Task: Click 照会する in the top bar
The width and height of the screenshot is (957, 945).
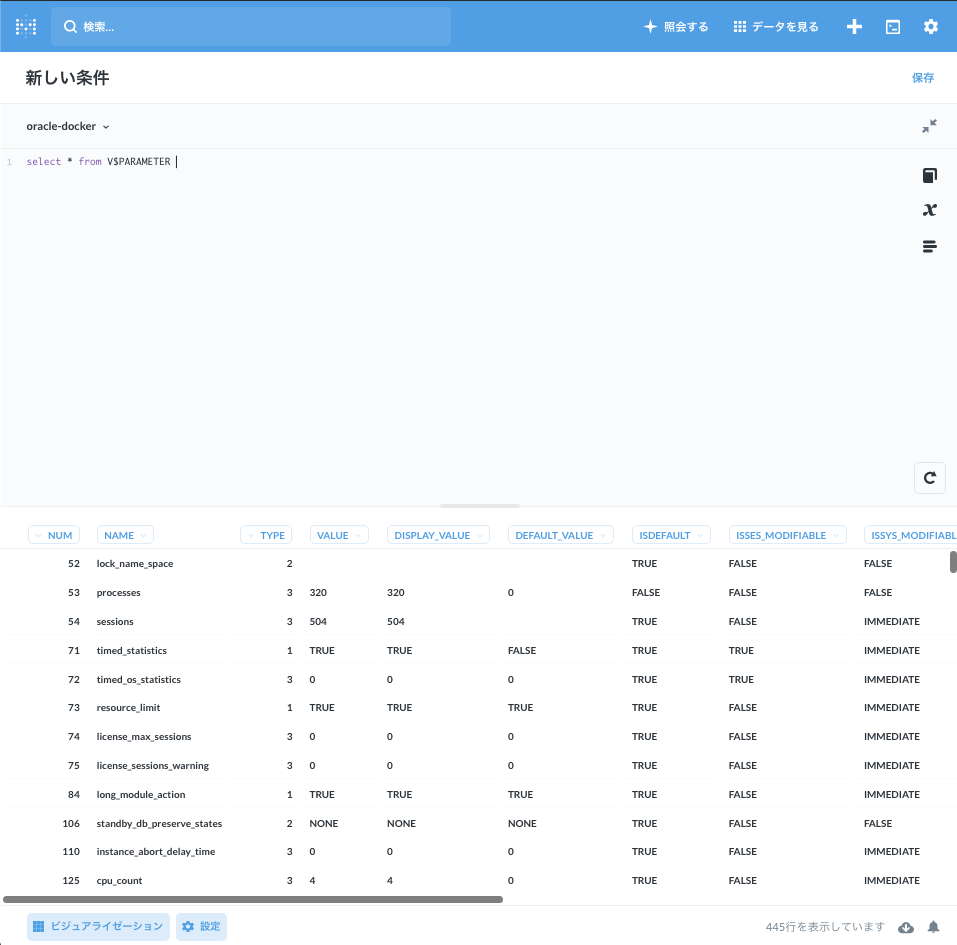Action: (676, 27)
